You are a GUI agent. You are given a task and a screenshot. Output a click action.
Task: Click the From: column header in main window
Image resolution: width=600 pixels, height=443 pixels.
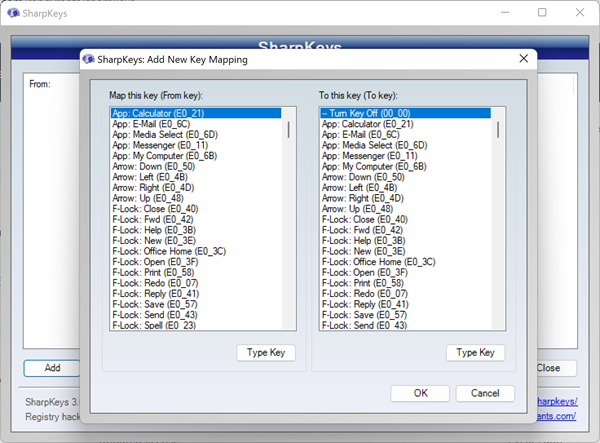point(40,84)
